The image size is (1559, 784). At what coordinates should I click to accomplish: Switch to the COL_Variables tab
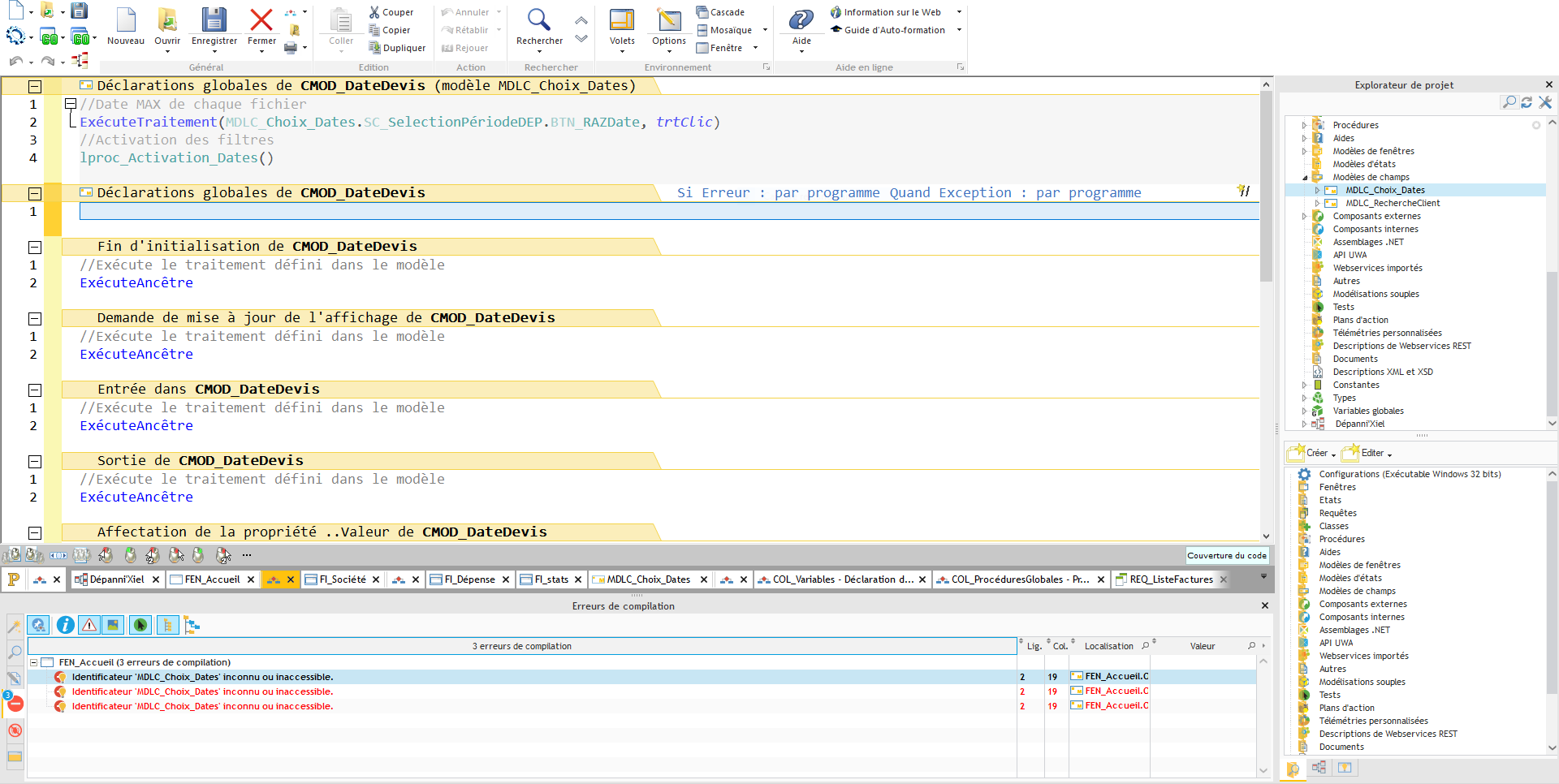pyautogui.click(x=843, y=579)
